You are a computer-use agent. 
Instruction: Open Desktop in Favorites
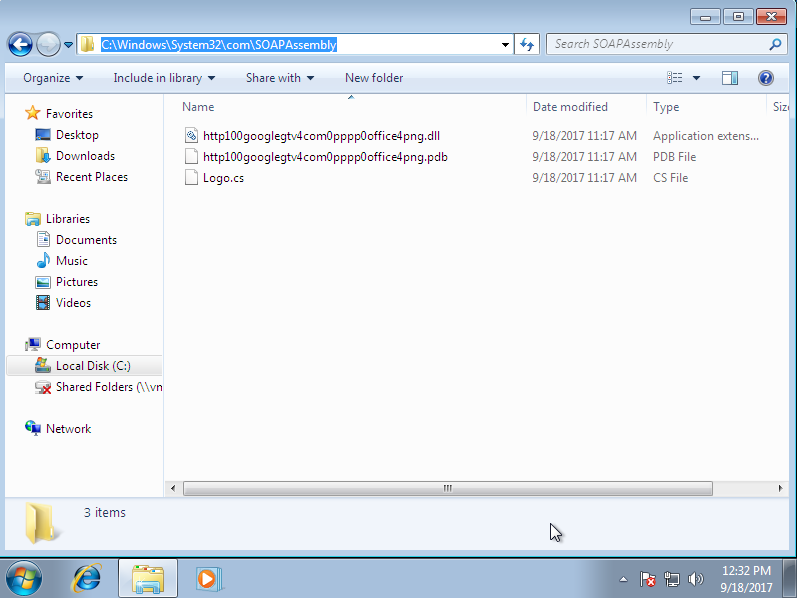(x=77, y=135)
